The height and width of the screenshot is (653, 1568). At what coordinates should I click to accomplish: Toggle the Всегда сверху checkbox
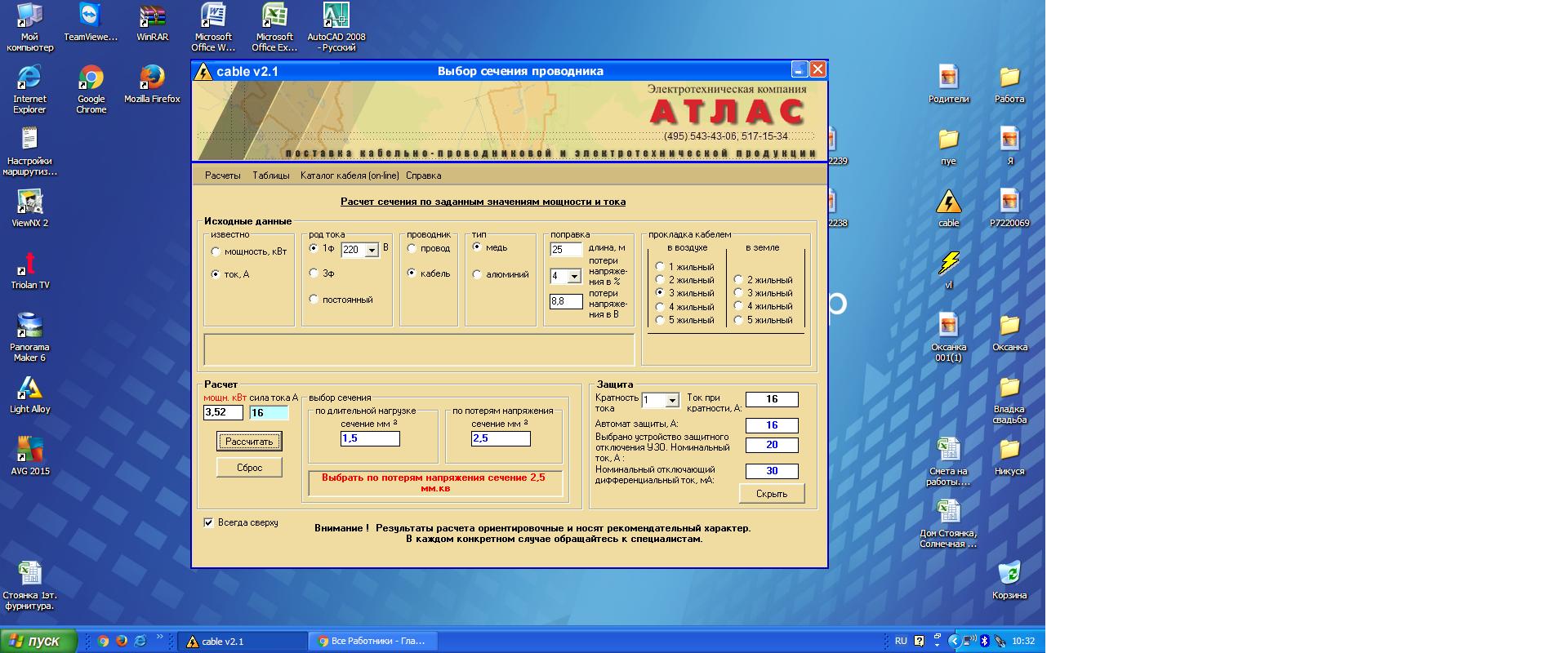pyautogui.click(x=208, y=522)
